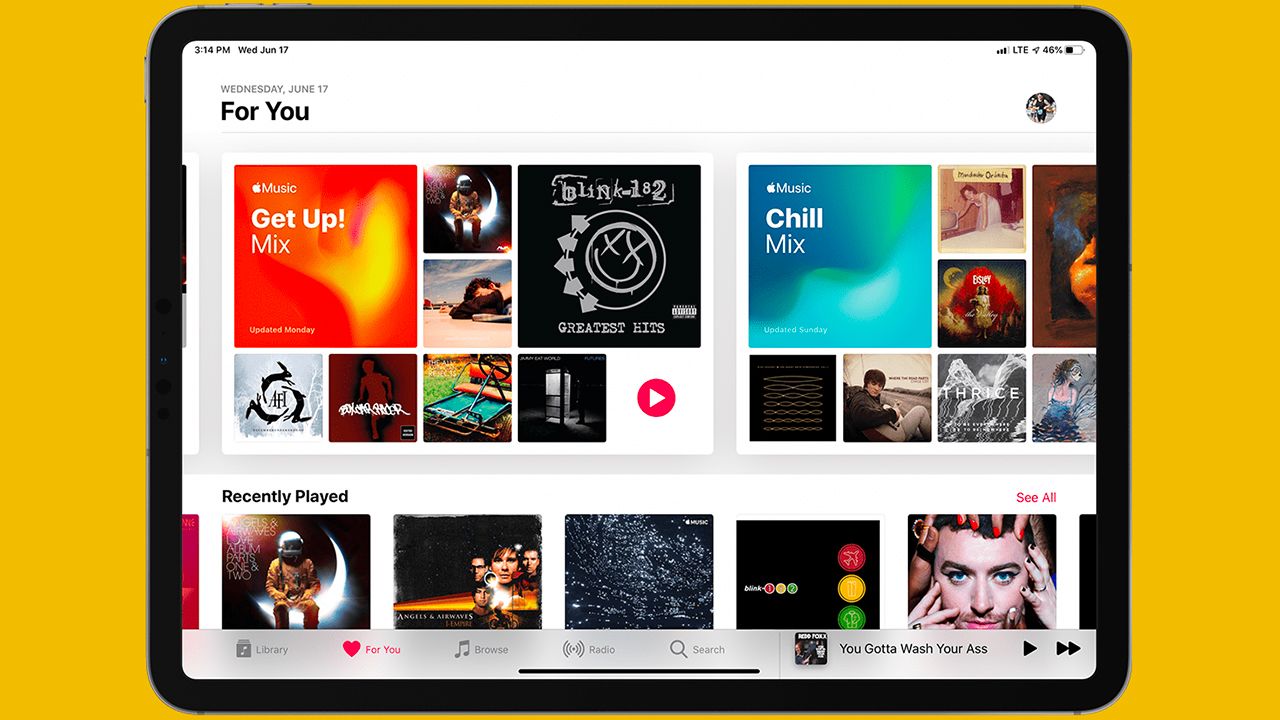Open Angels & Airwaves I-Empire album

[x=468, y=572]
